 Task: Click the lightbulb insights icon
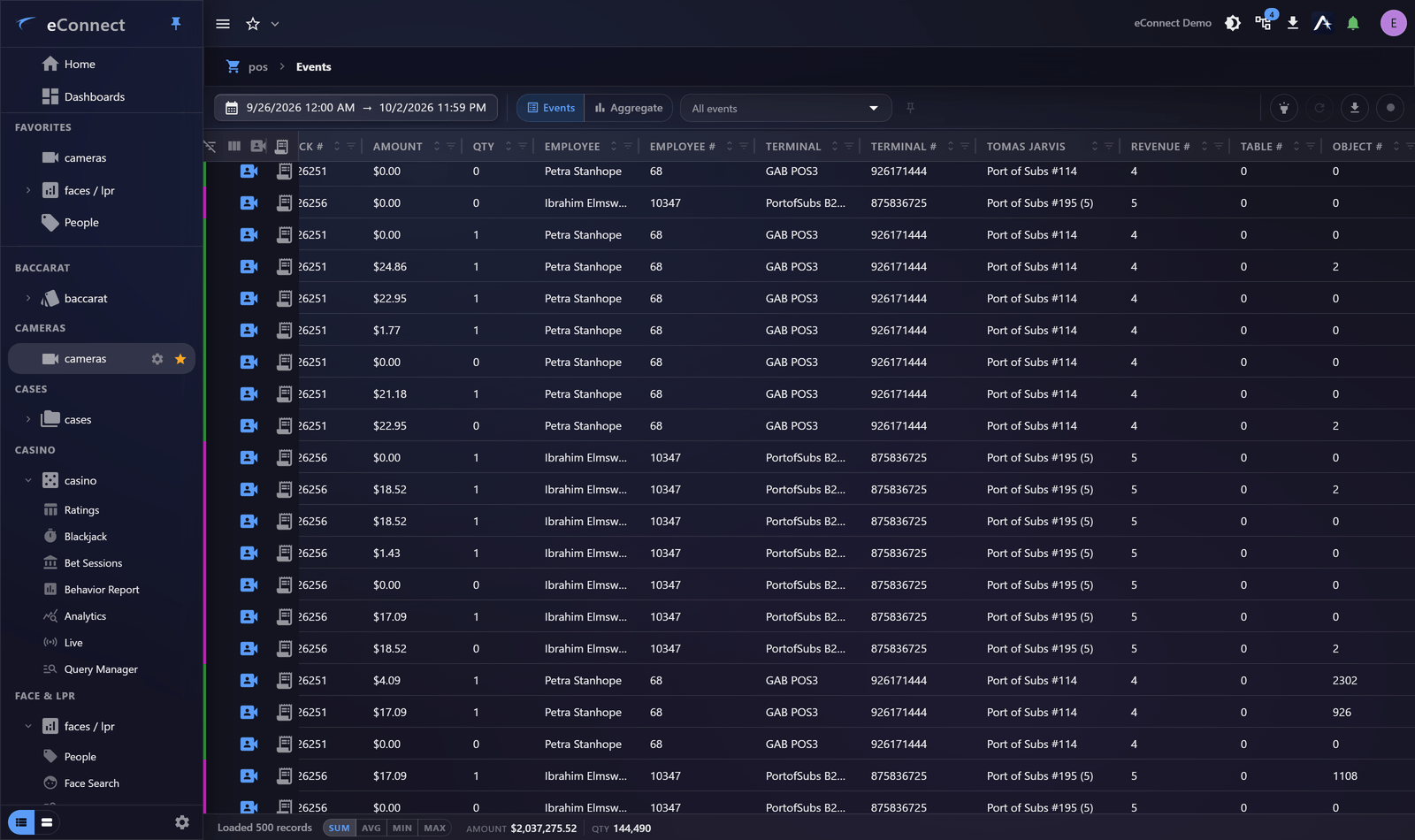(1284, 108)
